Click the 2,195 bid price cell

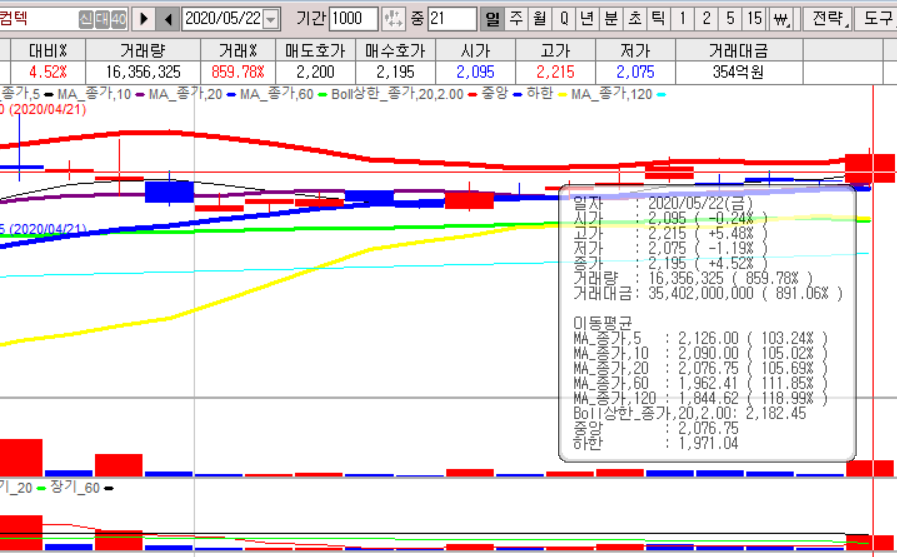[x=395, y=72]
